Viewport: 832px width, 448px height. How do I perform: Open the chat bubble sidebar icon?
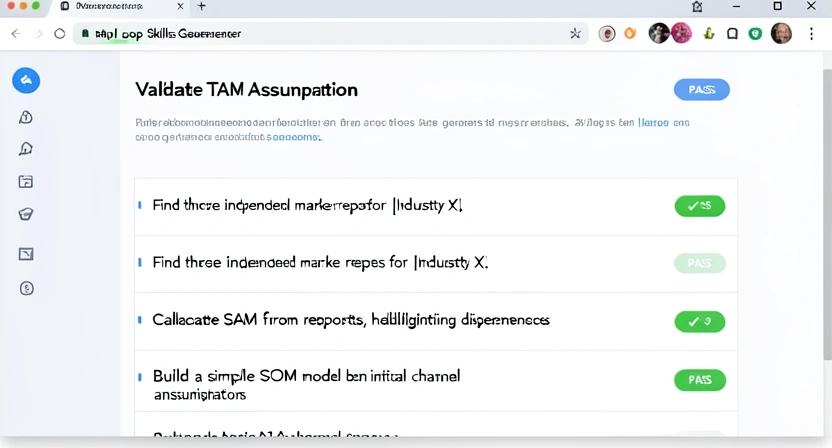click(x=26, y=149)
